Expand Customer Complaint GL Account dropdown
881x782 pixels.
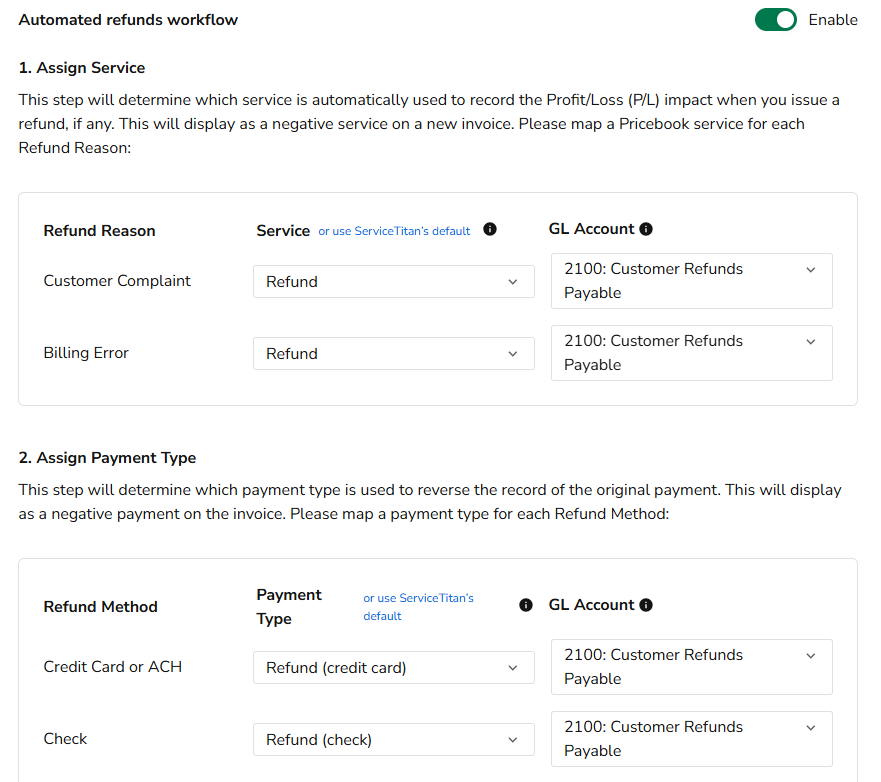coord(691,281)
